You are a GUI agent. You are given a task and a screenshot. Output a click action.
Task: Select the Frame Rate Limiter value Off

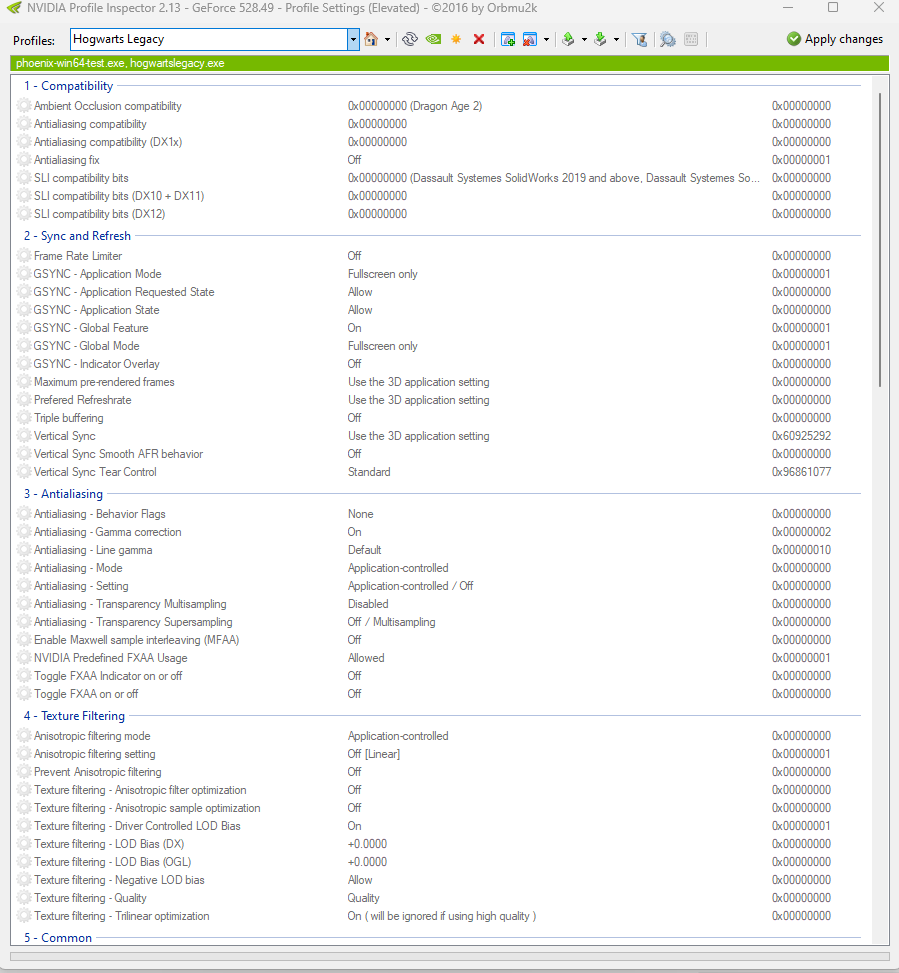click(420, 255)
